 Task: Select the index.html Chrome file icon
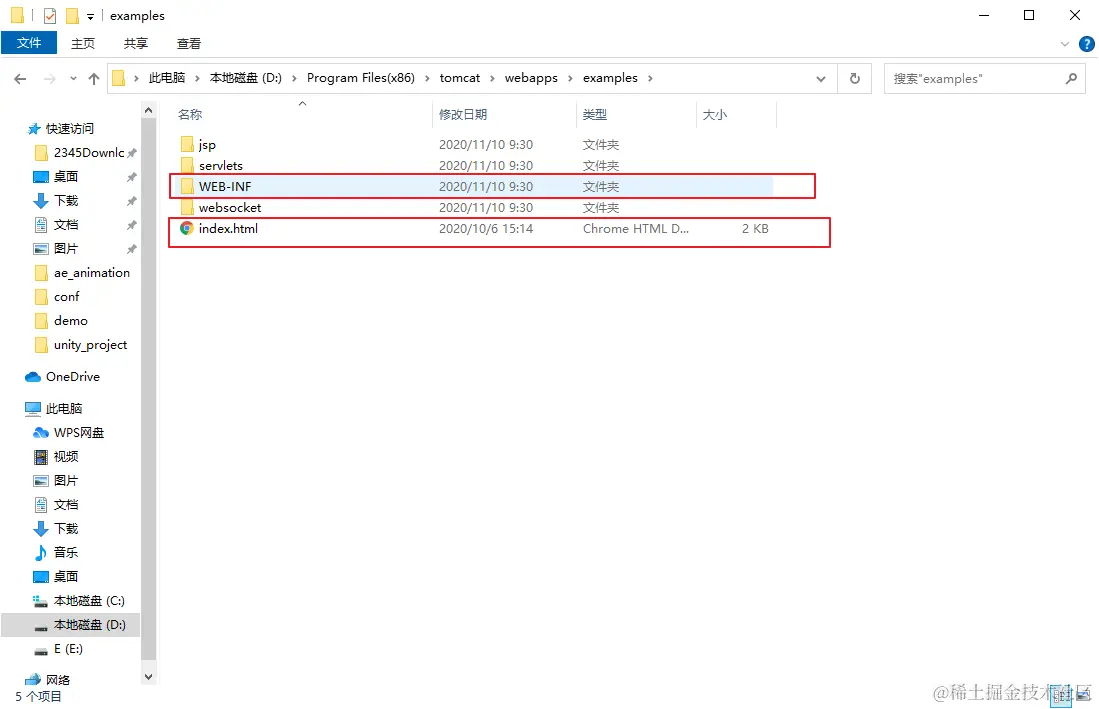point(186,228)
